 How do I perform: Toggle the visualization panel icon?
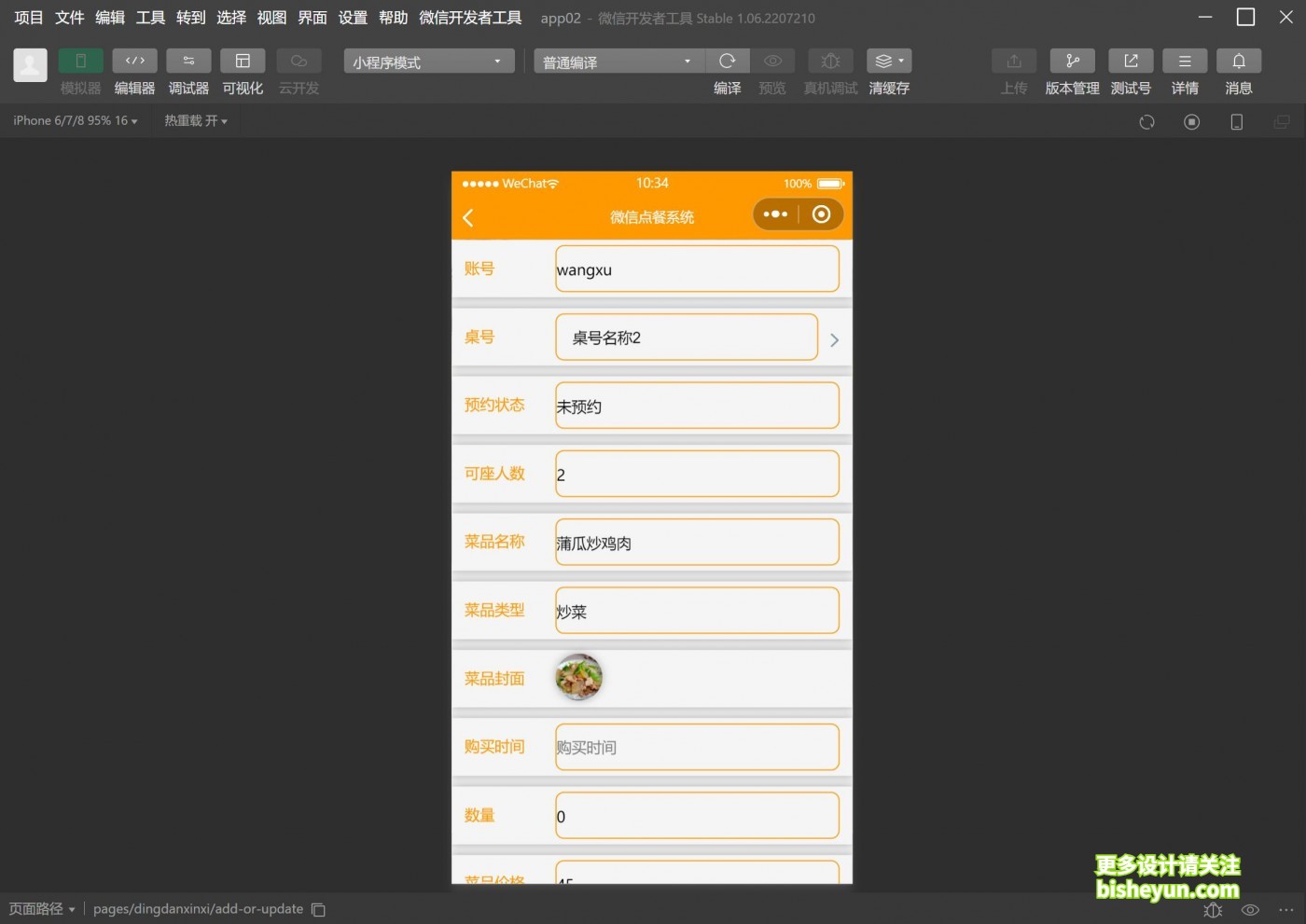point(243,61)
